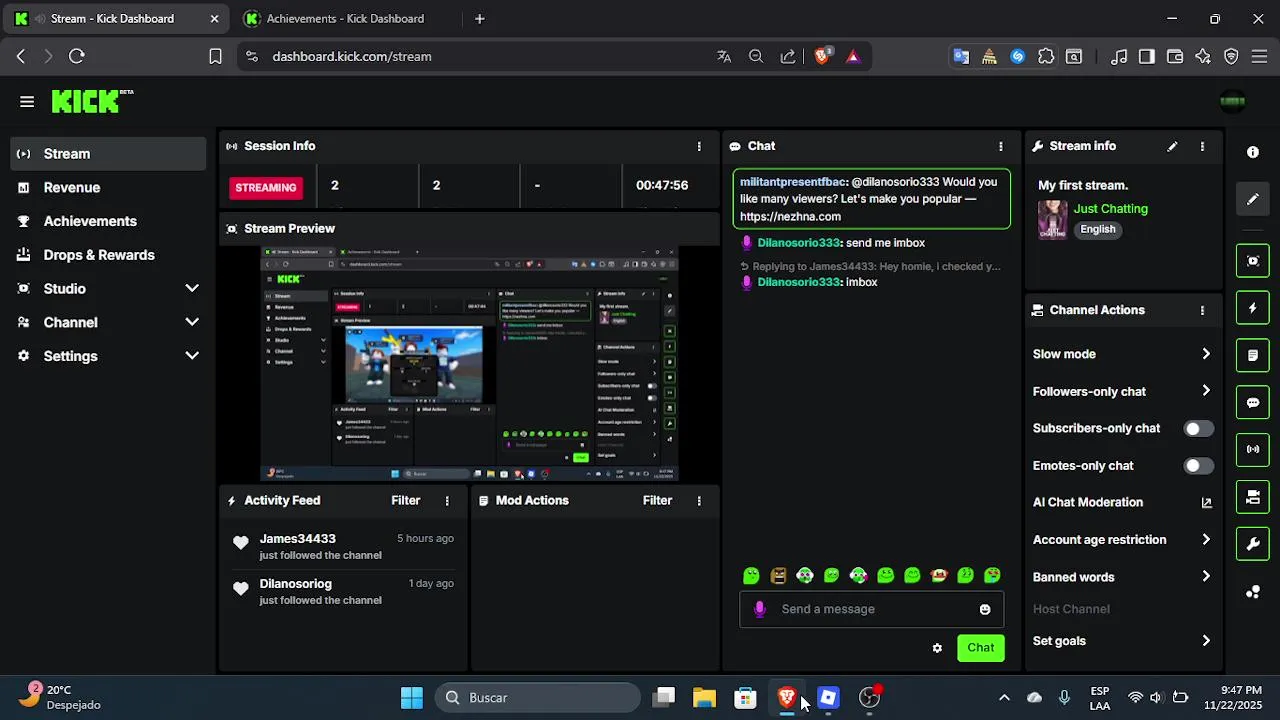
Task: Open Slow mode options arrow
Action: [x=1206, y=354]
